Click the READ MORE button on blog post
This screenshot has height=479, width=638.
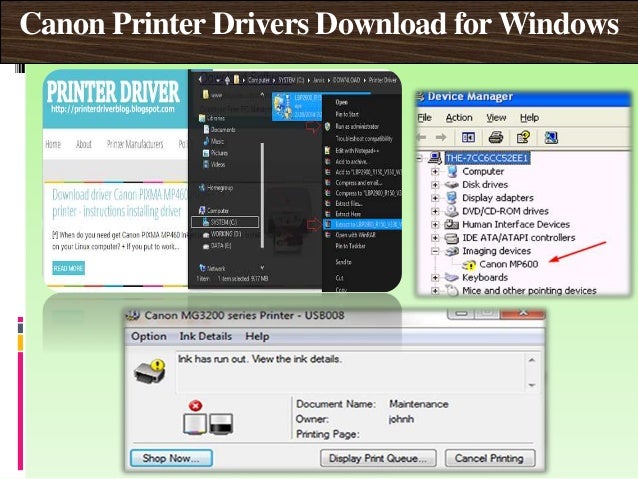(x=68, y=268)
